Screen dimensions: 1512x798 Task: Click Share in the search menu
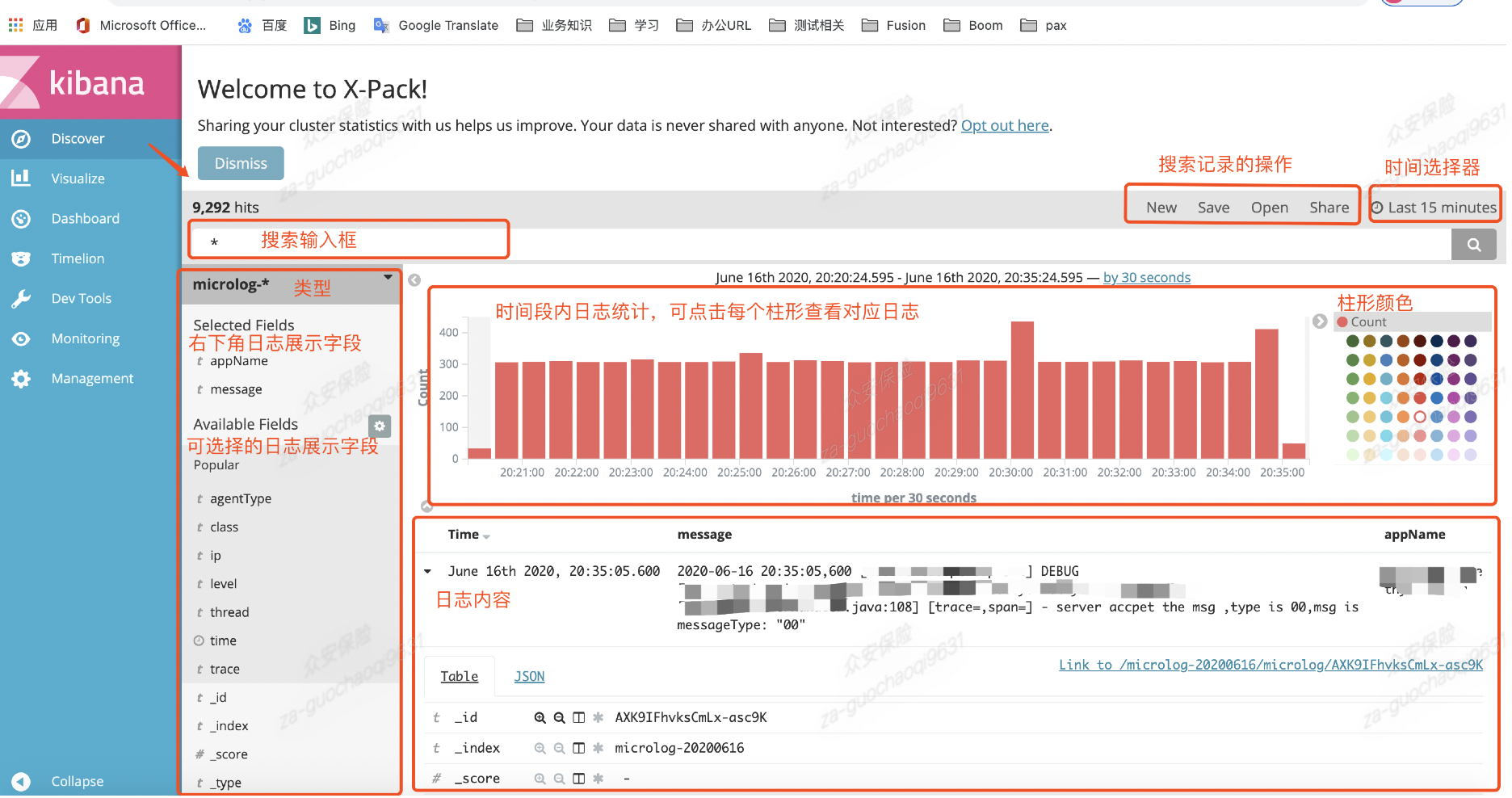coord(1329,208)
